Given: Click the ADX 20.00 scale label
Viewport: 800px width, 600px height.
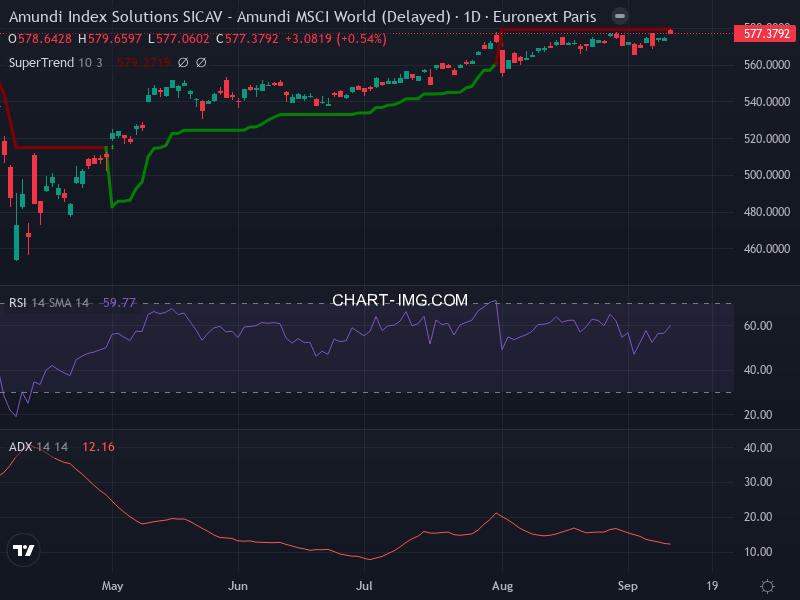Looking at the screenshot, I should 758,517.
